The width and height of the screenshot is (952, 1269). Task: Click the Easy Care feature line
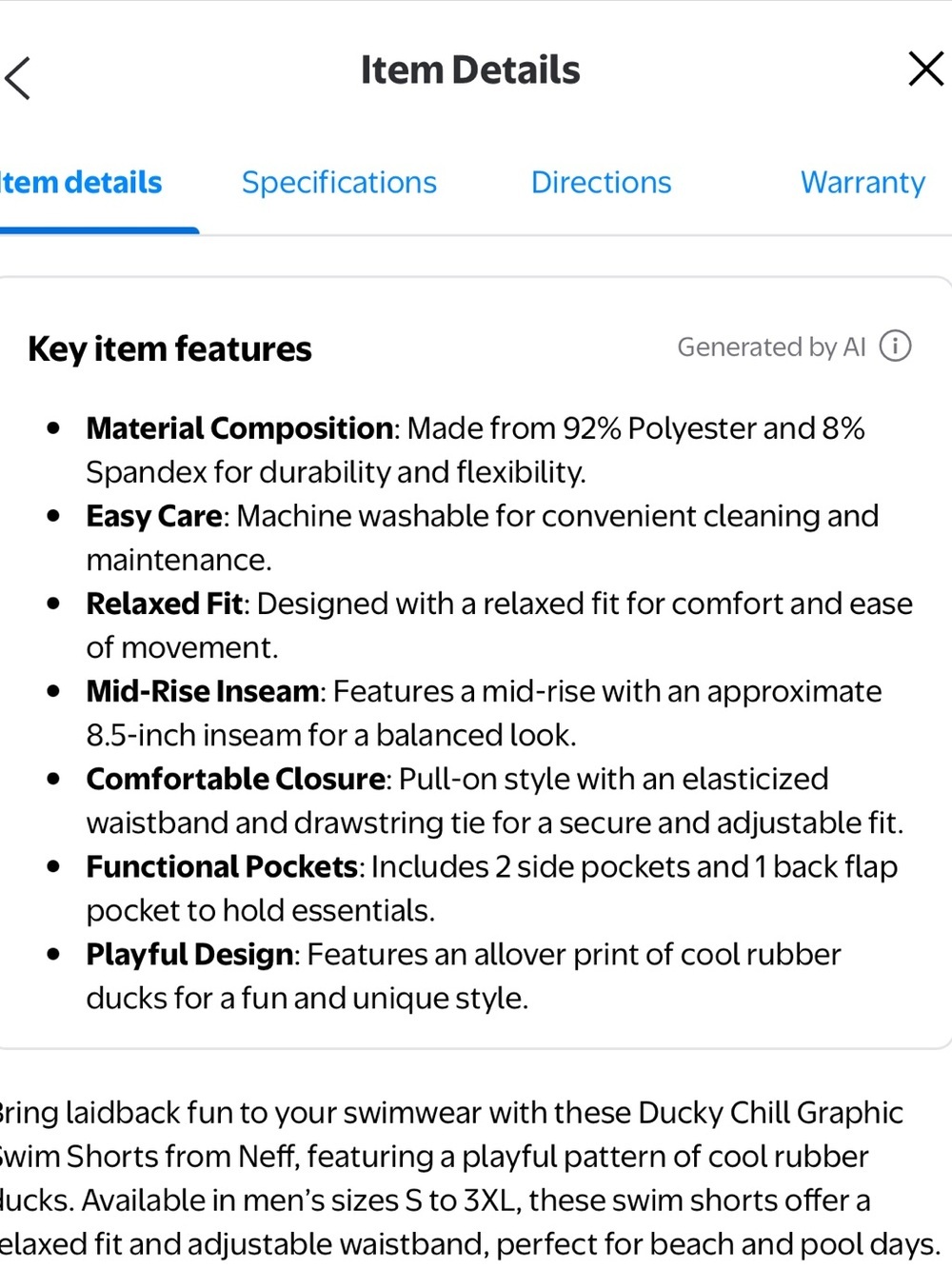[482, 537]
